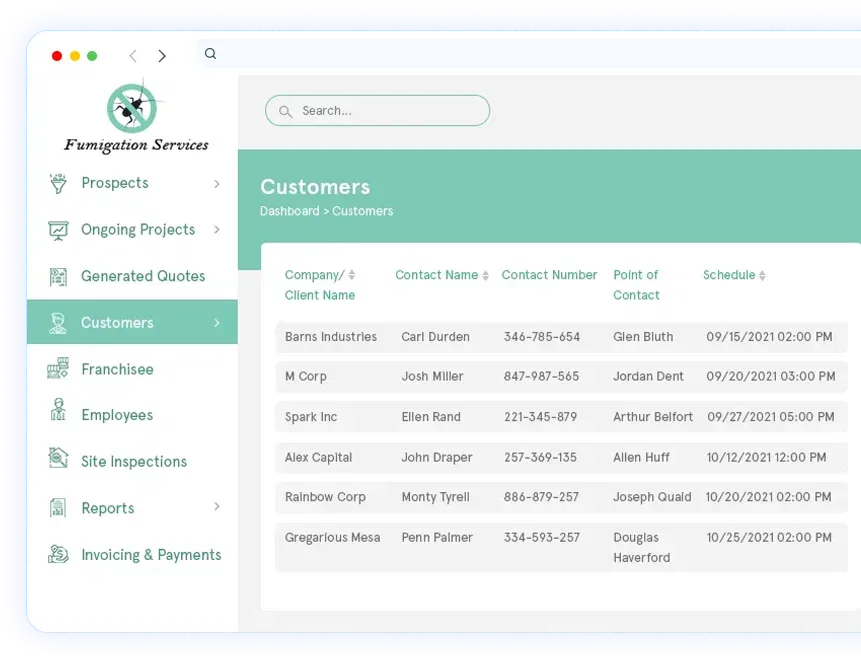Screen dimensions: 861x663
Task: Open the Generated Quotes menu item
Action: coord(142,276)
